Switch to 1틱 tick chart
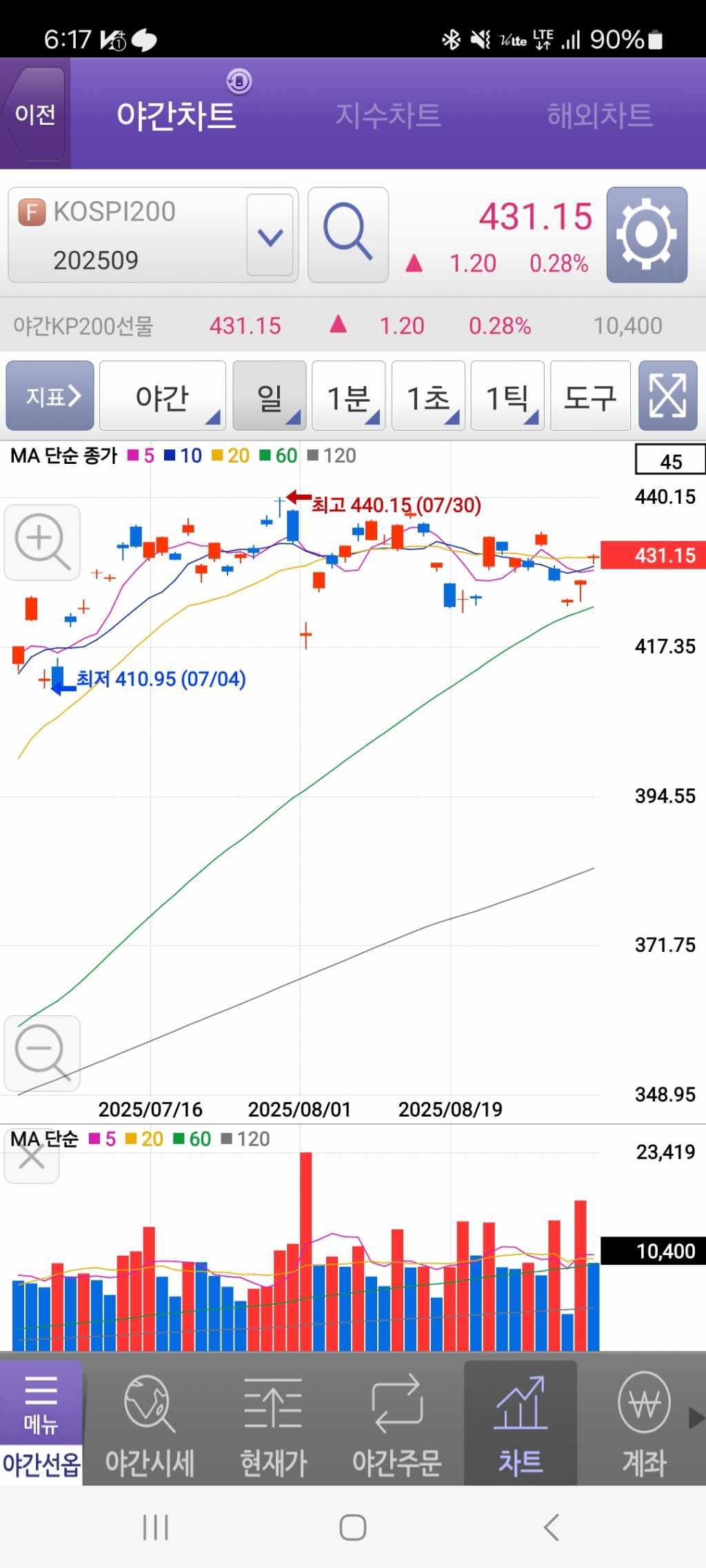 click(x=507, y=396)
